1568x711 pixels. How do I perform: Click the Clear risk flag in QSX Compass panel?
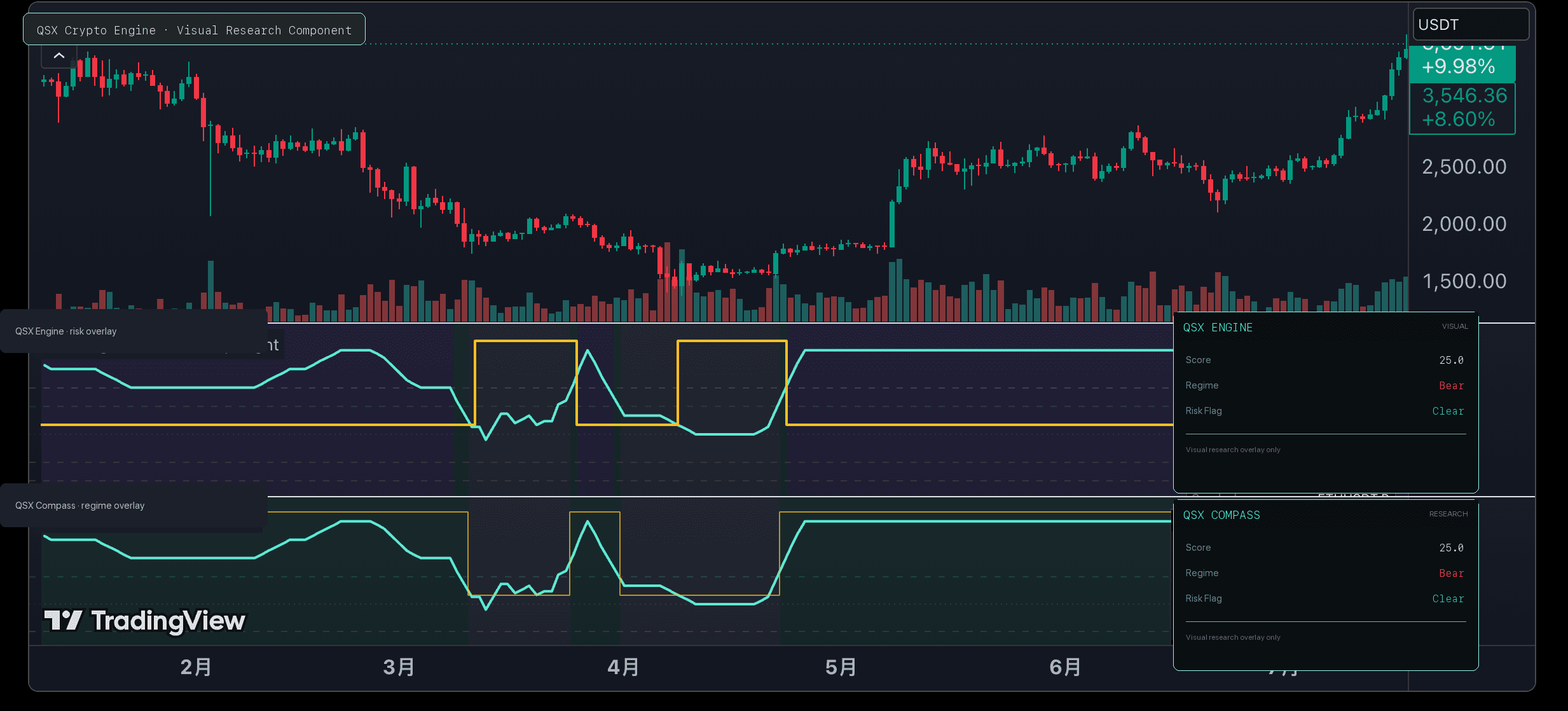click(x=1448, y=599)
